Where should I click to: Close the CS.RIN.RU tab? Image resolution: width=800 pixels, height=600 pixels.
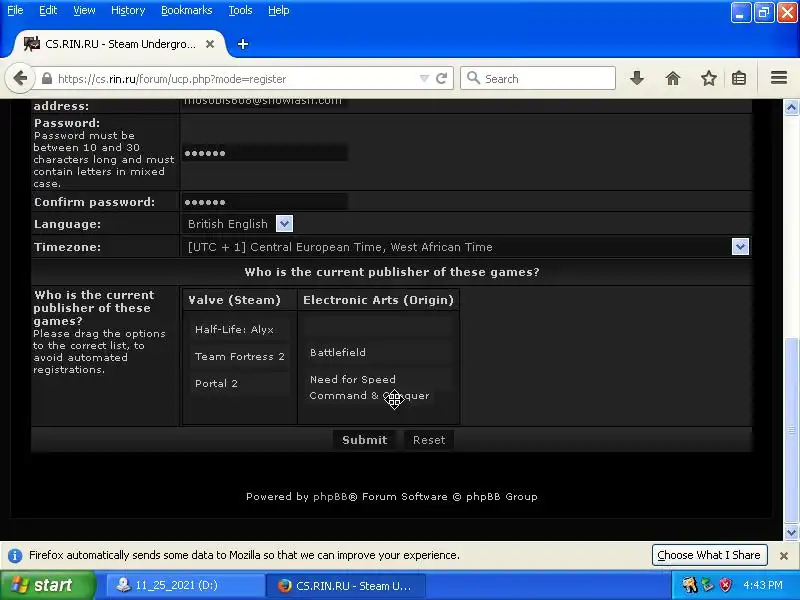(210, 44)
